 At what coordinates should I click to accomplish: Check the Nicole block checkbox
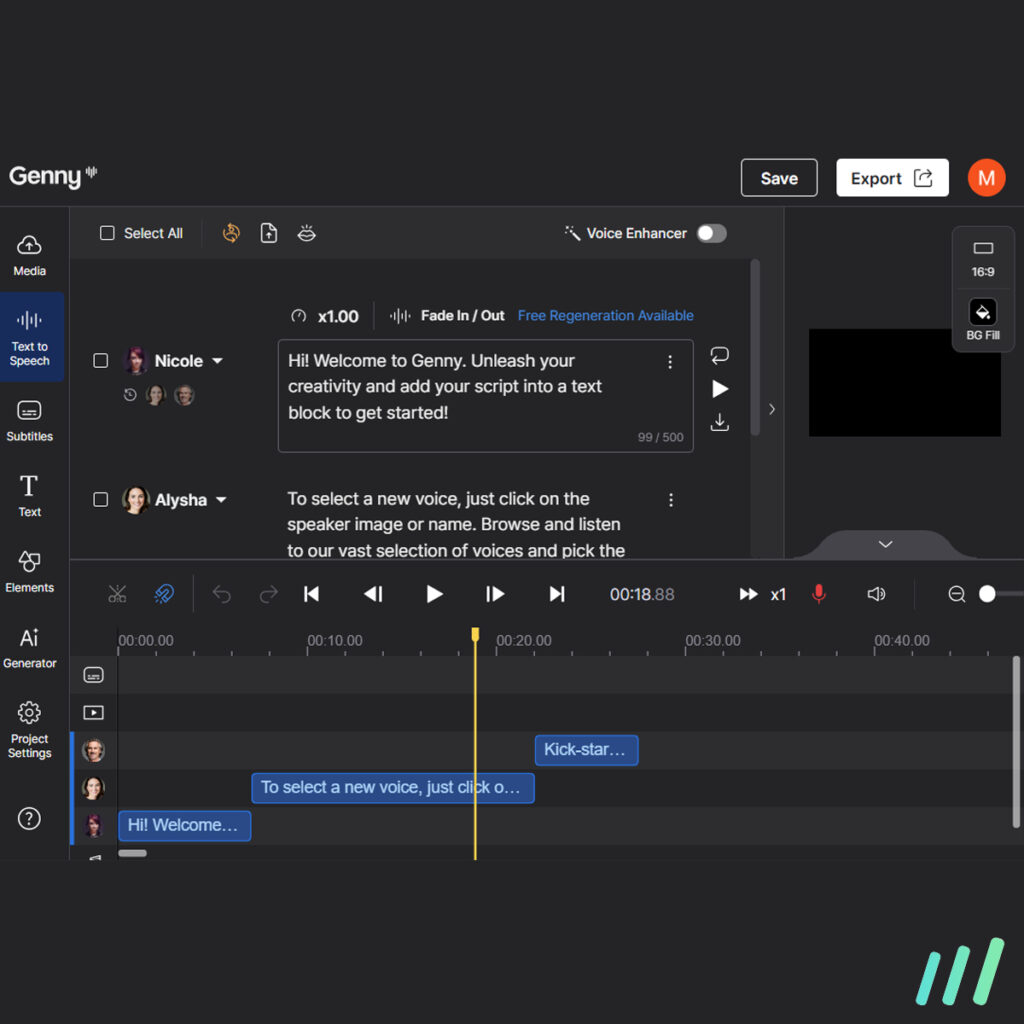101,360
